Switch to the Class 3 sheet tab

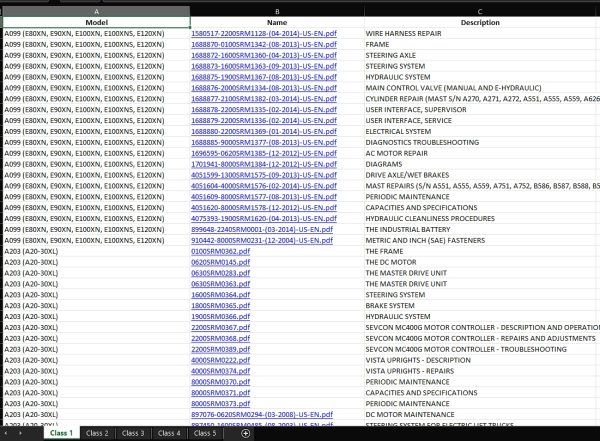click(133, 433)
